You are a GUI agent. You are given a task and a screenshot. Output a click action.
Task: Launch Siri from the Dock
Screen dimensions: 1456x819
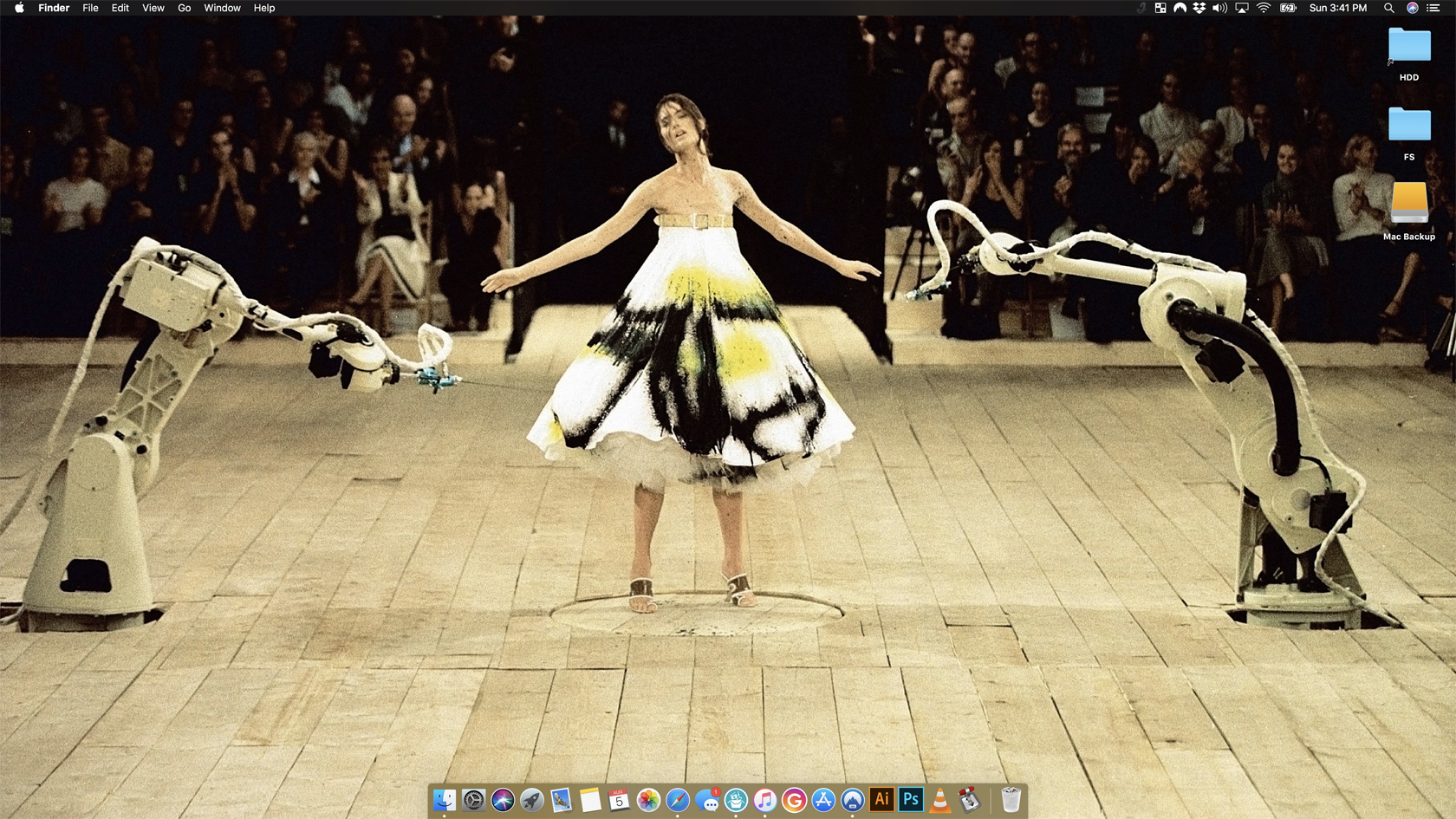503,800
